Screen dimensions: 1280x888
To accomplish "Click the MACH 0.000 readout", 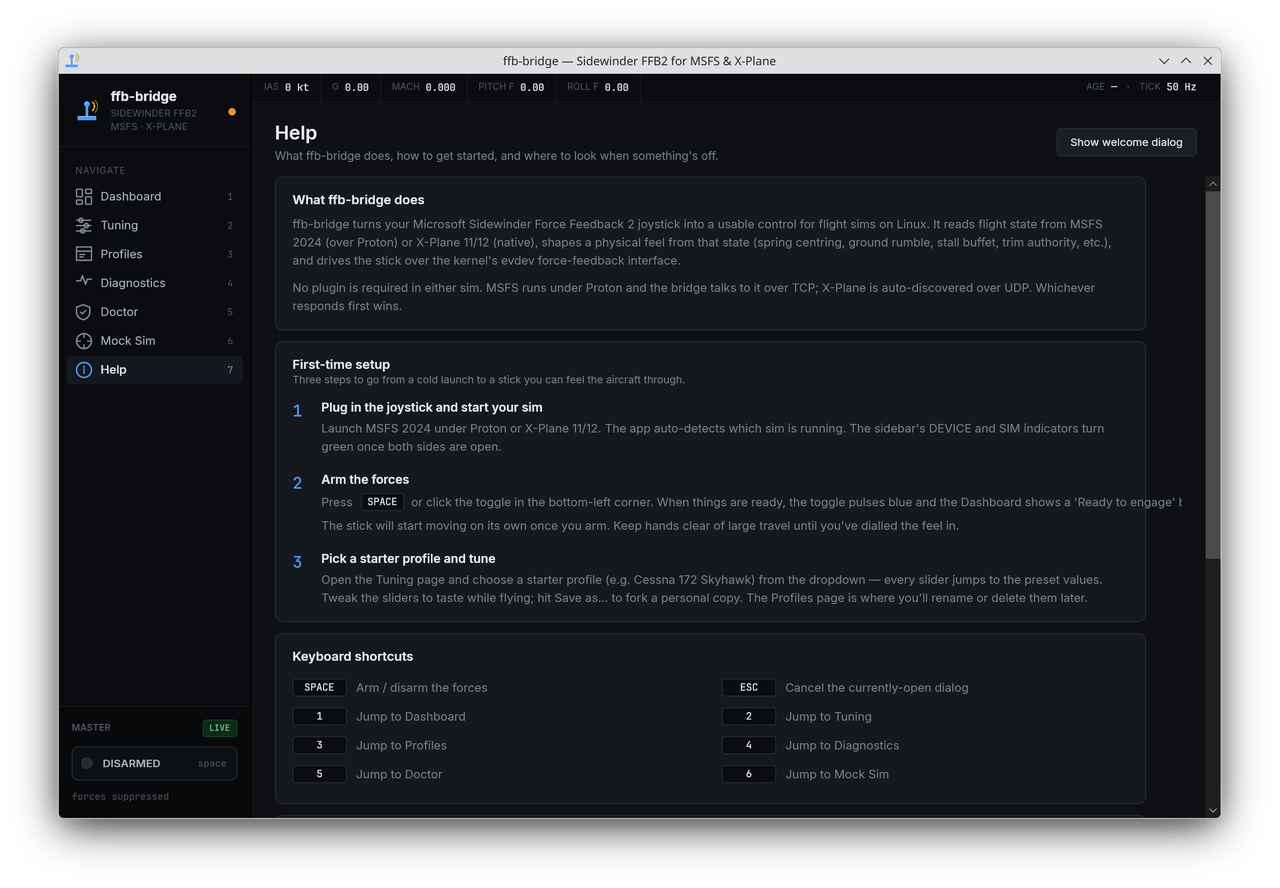I will [423, 87].
